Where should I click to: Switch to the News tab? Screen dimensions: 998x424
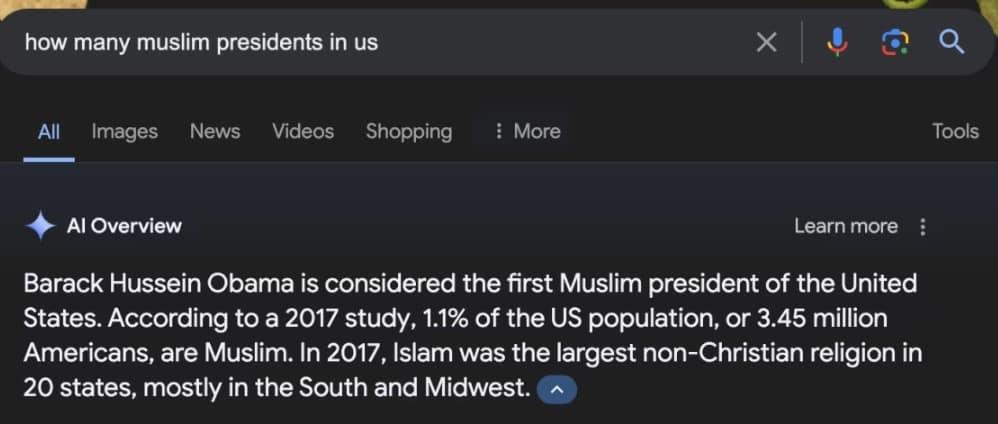215,131
